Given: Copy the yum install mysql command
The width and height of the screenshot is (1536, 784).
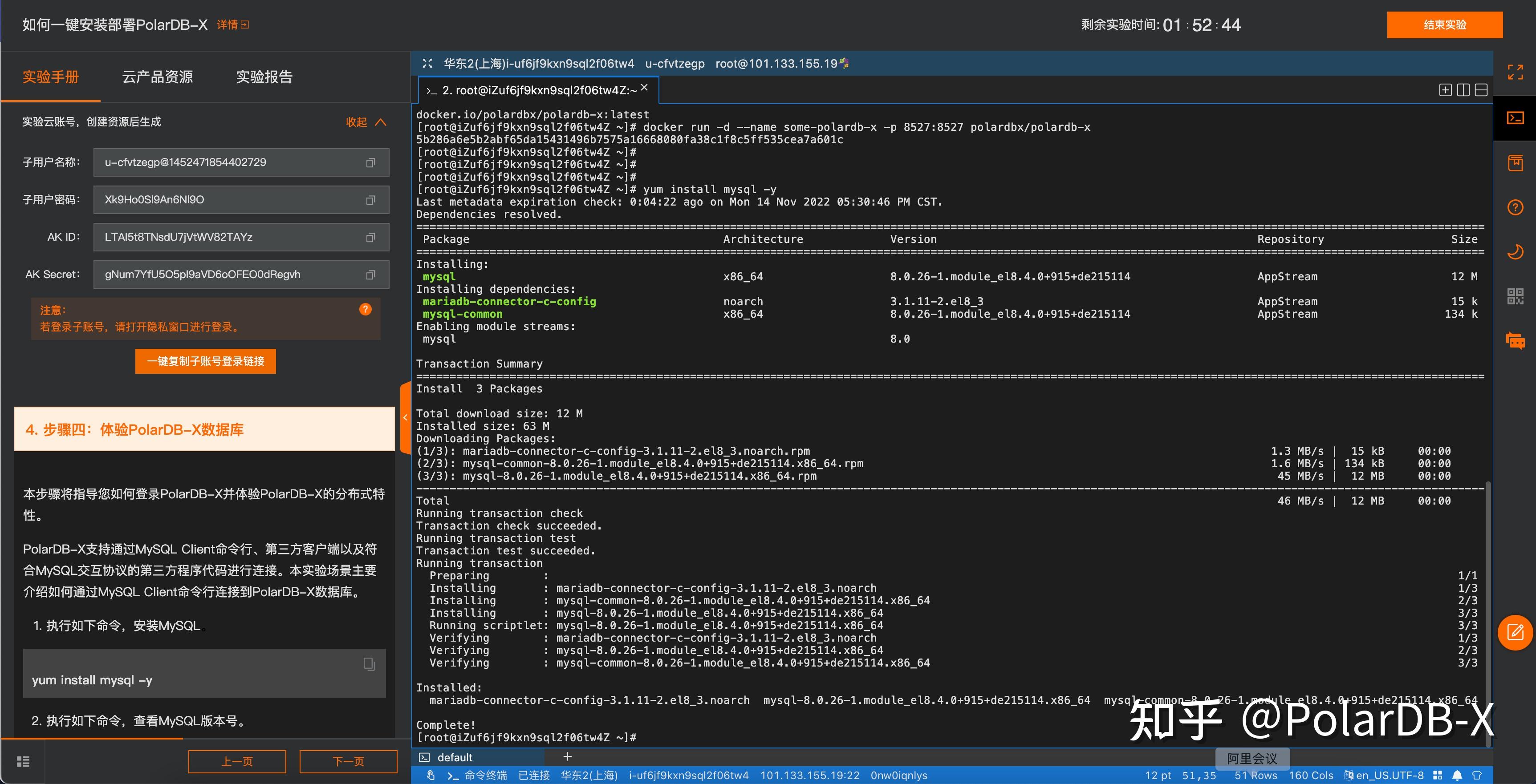Looking at the screenshot, I should click(369, 664).
